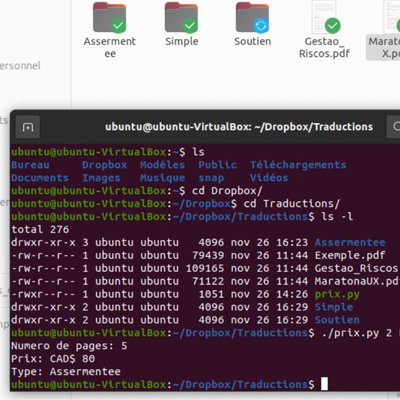Click Exemple.pdf in the terminal listing
This screenshot has height=400, width=400.
pyautogui.click(x=350, y=256)
